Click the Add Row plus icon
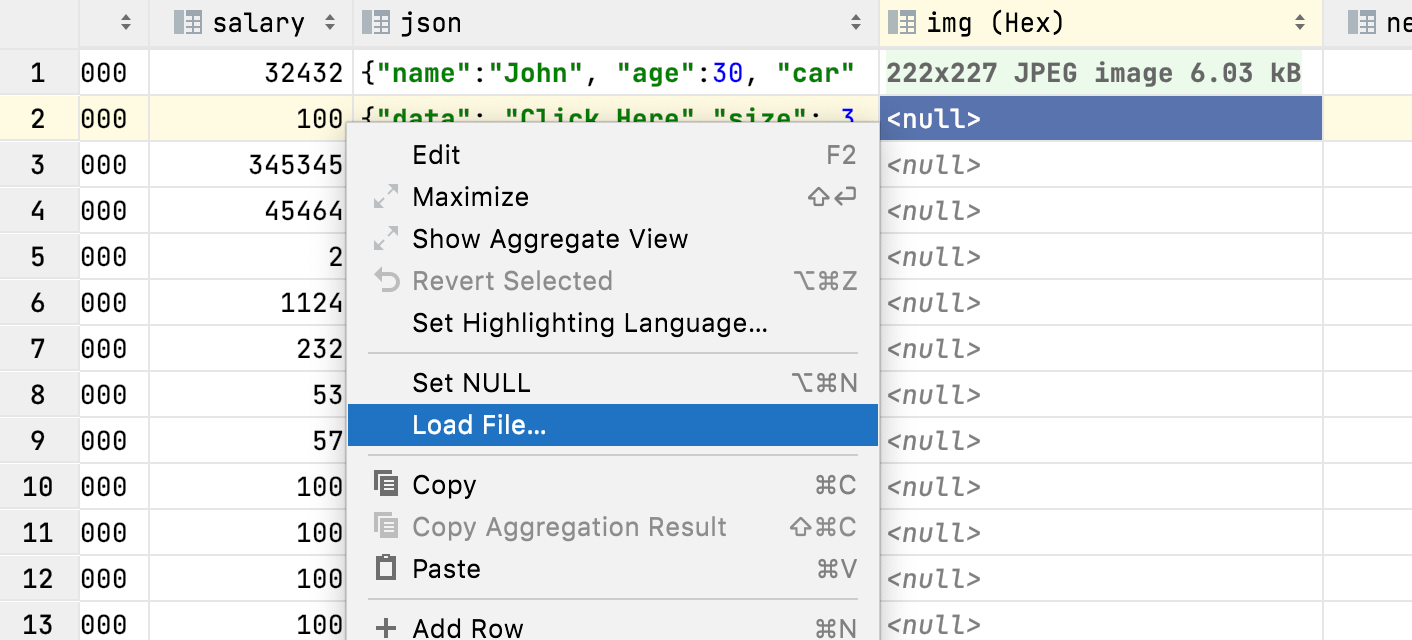Viewport: 1412px width, 640px height. 385,628
